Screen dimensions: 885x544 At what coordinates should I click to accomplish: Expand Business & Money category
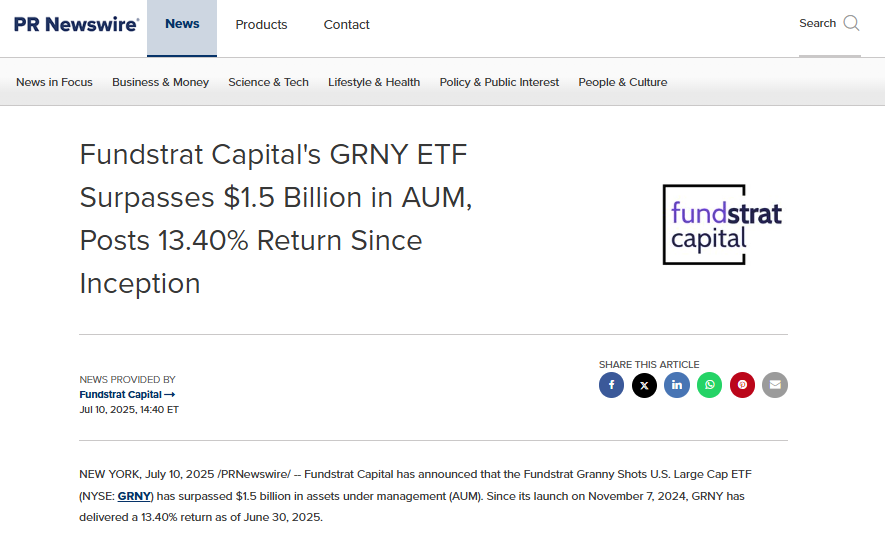[160, 82]
